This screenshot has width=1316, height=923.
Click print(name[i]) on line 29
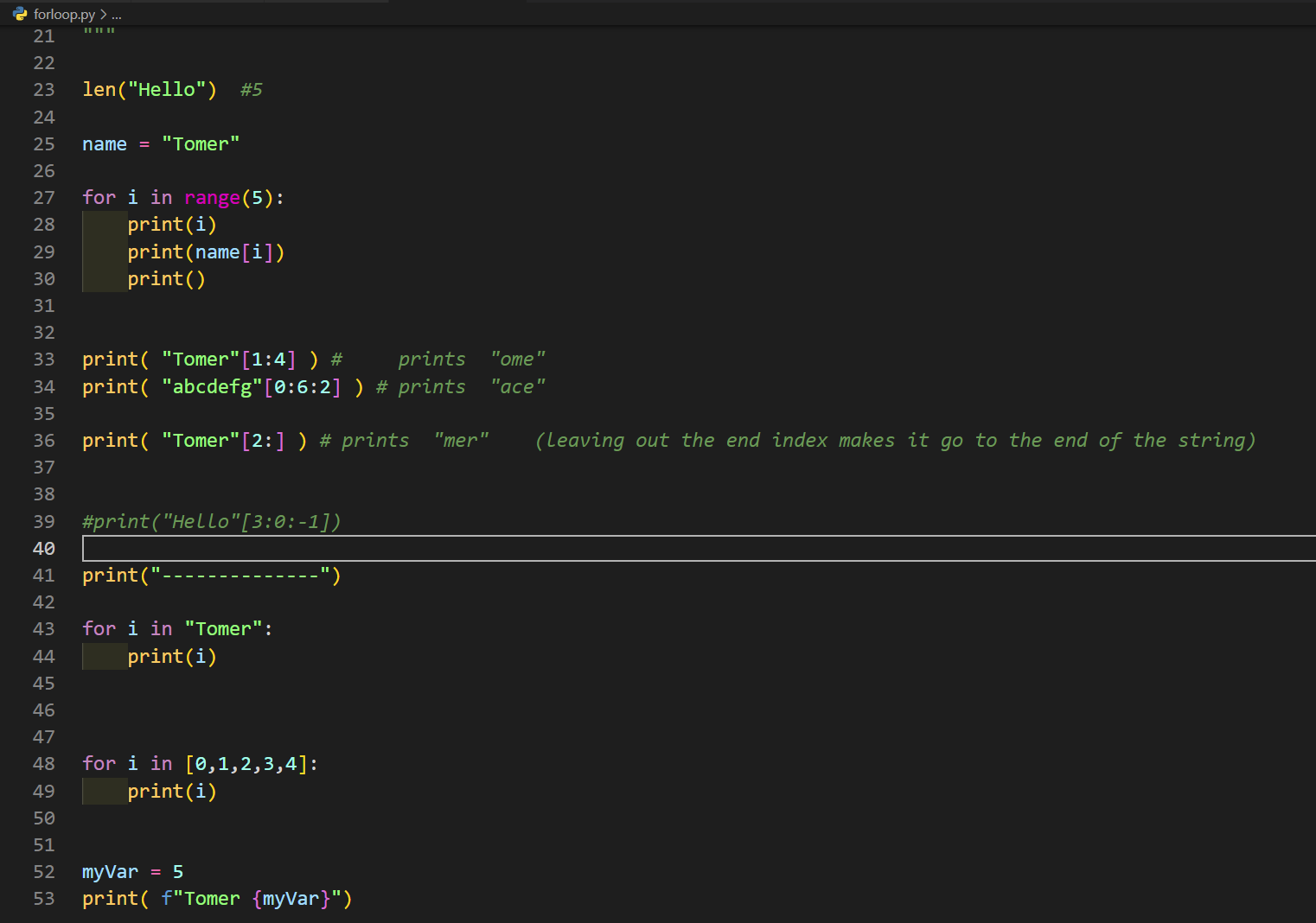pos(205,251)
